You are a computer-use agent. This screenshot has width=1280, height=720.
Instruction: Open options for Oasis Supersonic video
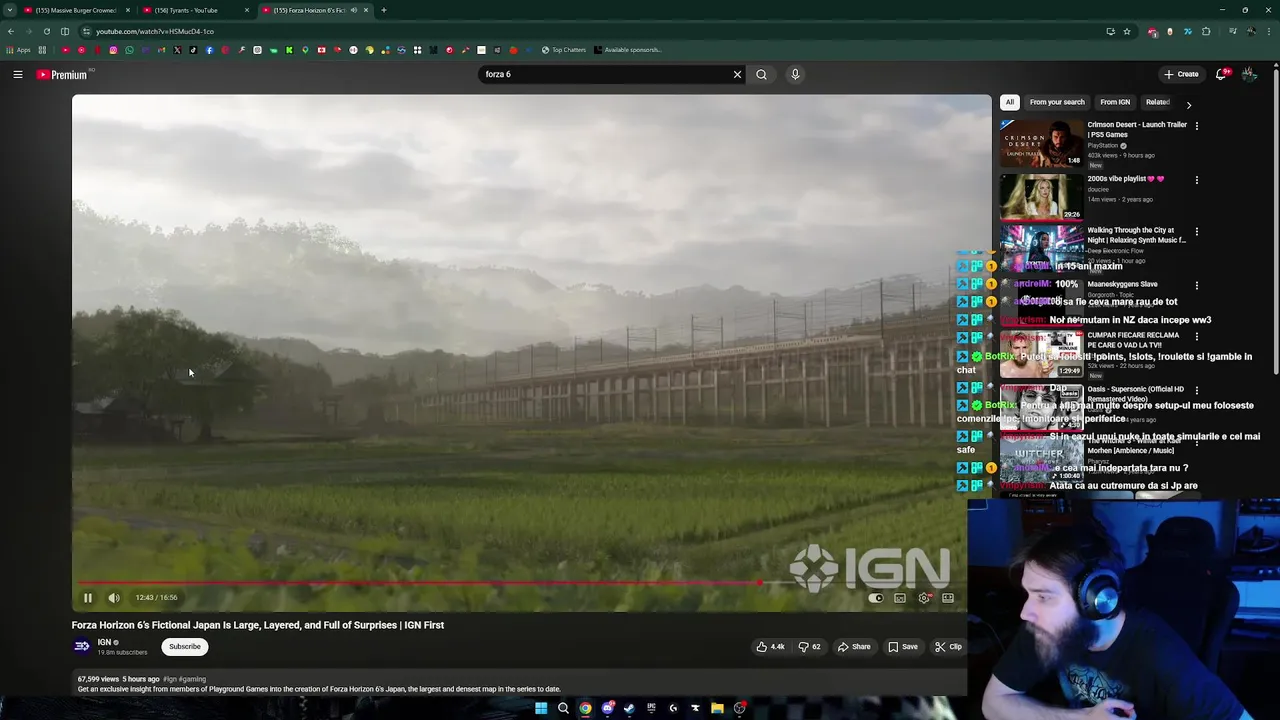pyautogui.click(x=1196, y=391)
